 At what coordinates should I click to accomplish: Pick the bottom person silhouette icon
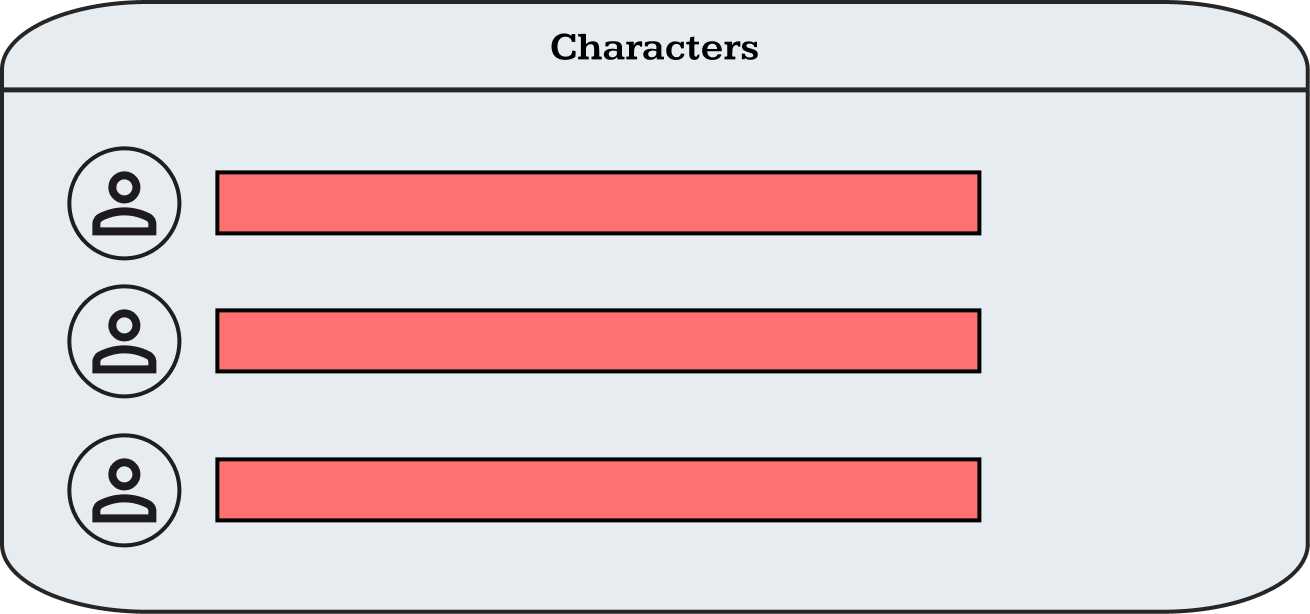click(124, 490)
